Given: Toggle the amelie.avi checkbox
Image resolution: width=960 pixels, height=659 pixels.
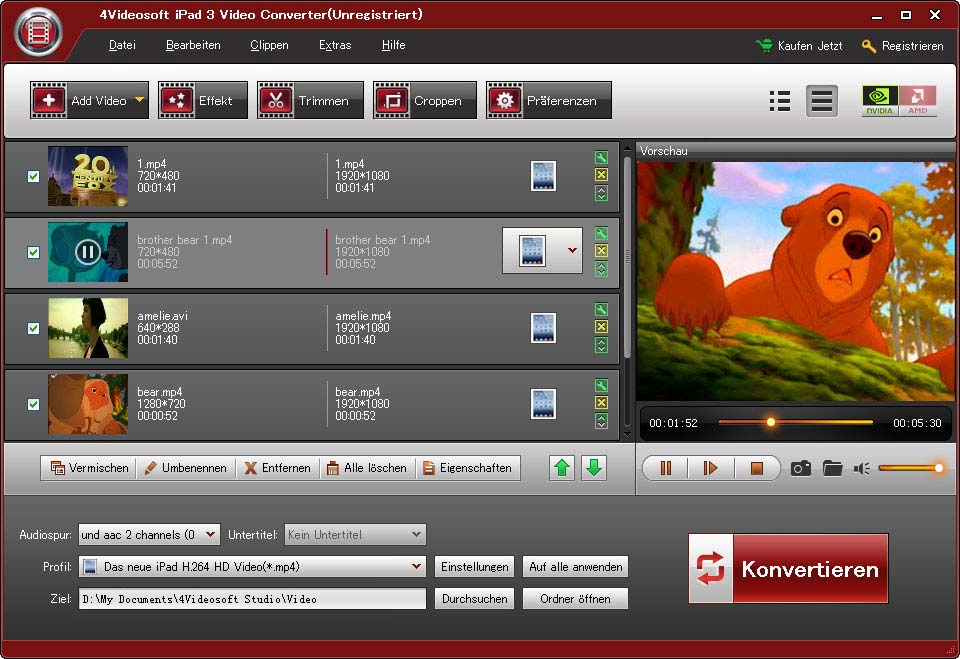Looking at the screenshot, I should click(x=33, y=328).
